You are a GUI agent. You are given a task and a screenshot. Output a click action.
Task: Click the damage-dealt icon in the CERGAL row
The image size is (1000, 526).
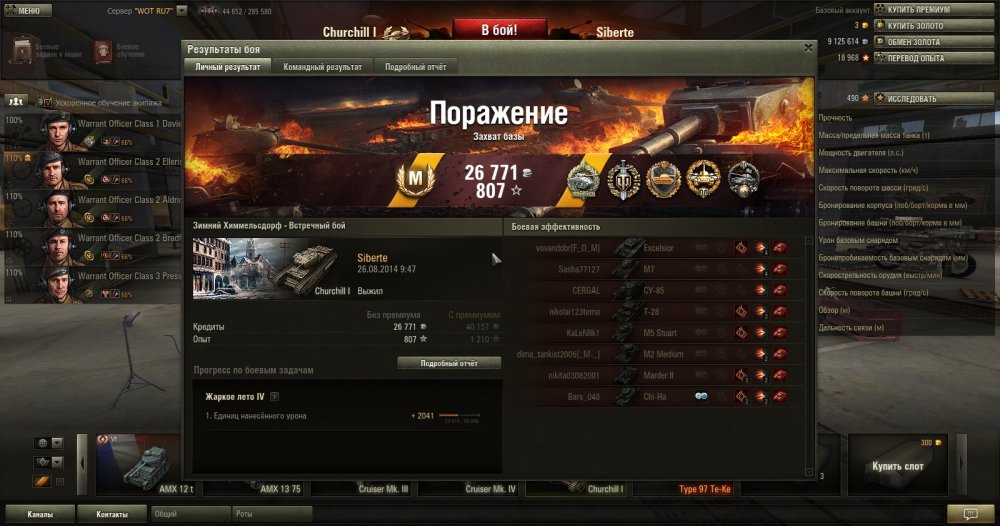760,290
